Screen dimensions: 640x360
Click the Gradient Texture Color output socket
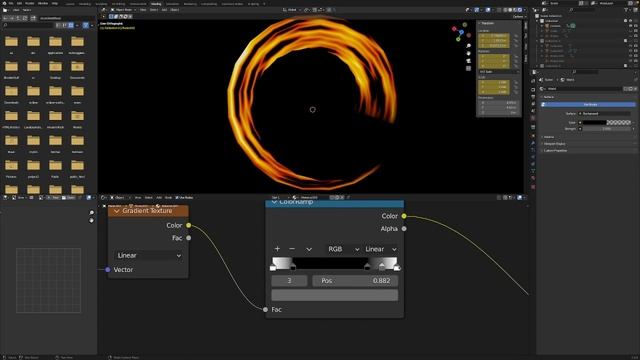pos(189,225)
